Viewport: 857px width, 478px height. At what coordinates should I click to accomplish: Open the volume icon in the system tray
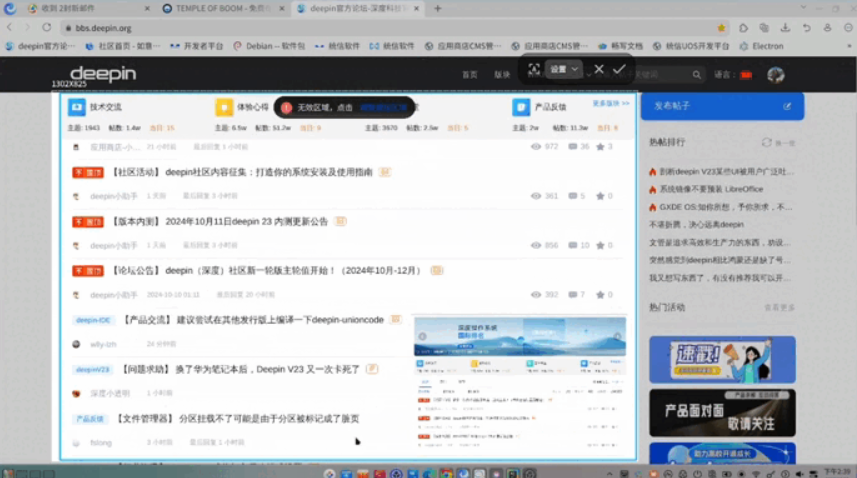799,474
